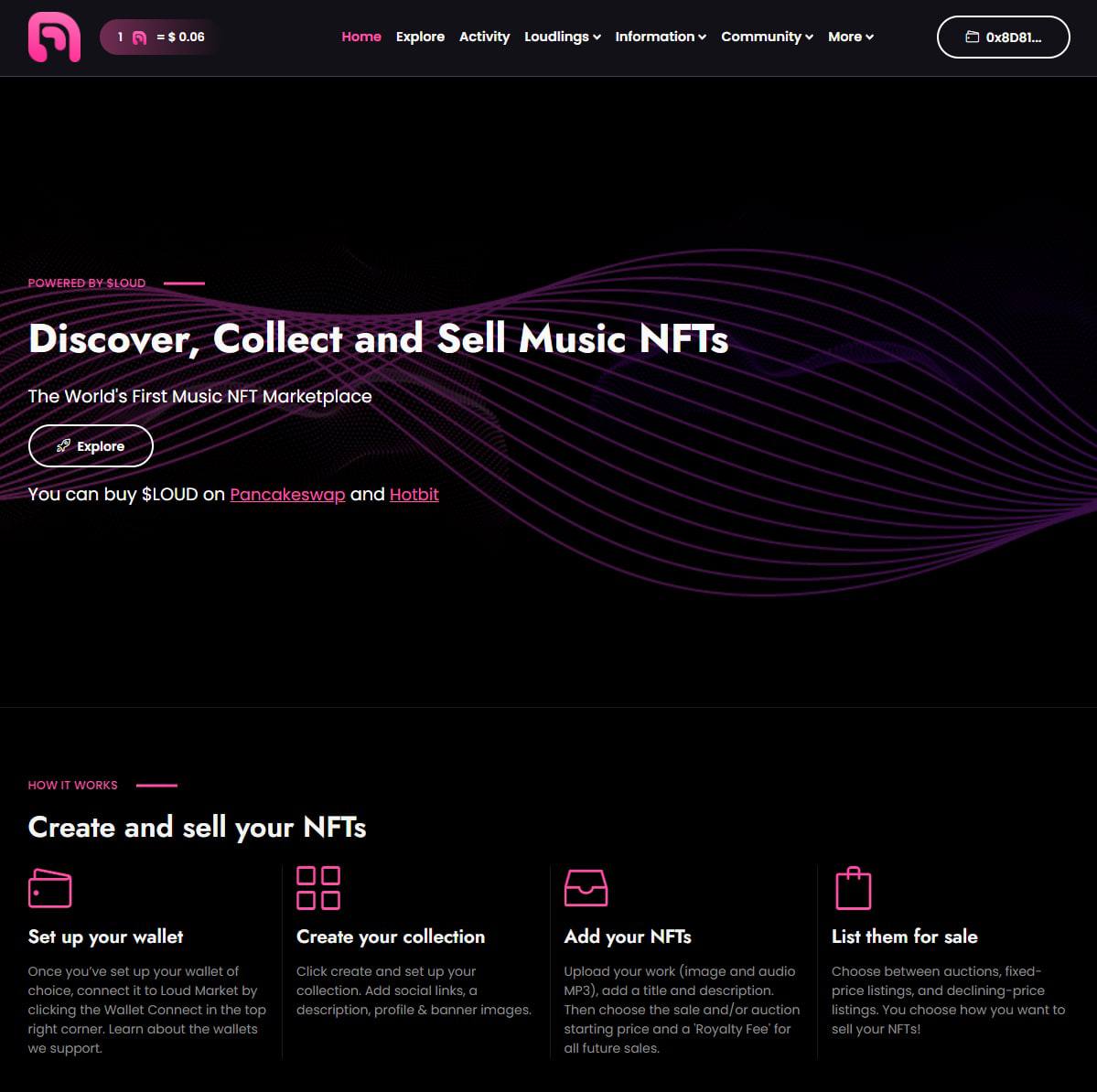Click the wallet icon in the address button

coord(973,37)
